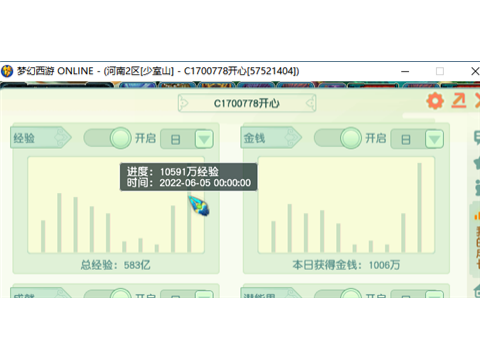Viewport: 480px width, 360px height.
Task: Click the 总经验: 583亿 label
Action: (x=115, y=265)
